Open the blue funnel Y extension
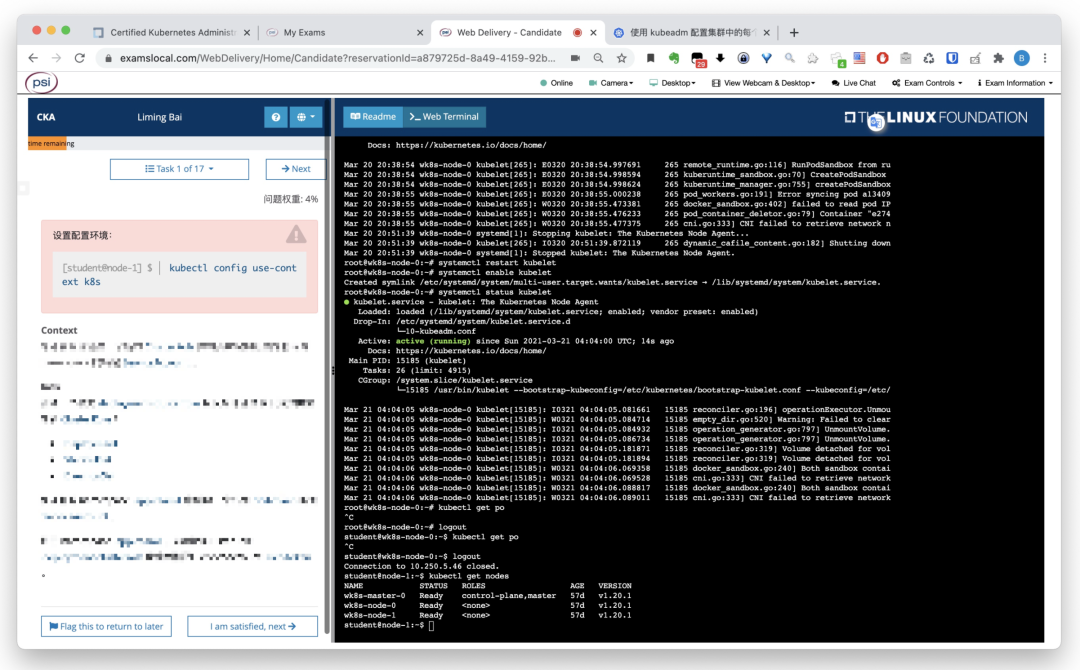Viewport: 1080px width, 670px height. [x=767, y=59]
